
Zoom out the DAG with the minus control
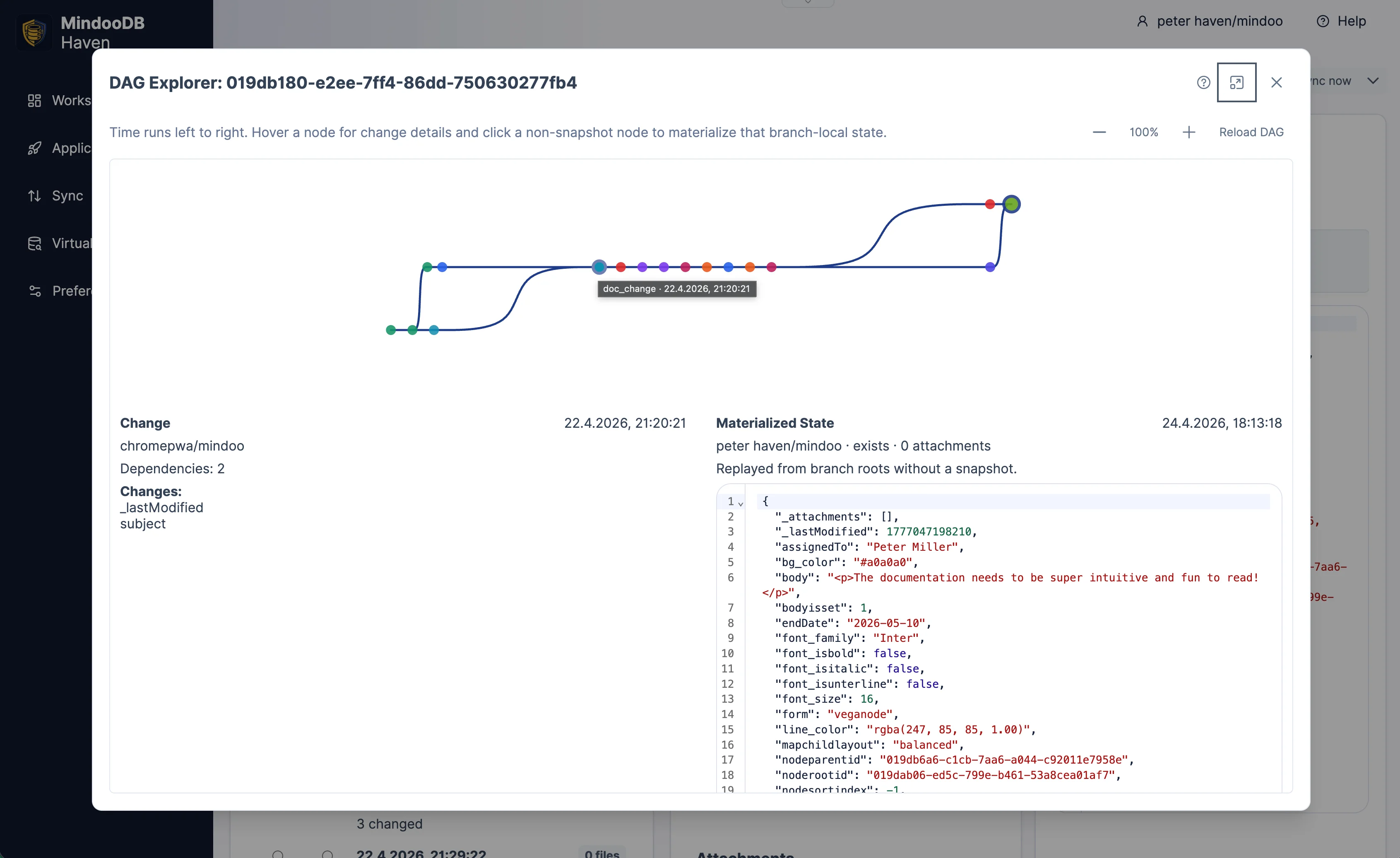tap(1099, 132)
